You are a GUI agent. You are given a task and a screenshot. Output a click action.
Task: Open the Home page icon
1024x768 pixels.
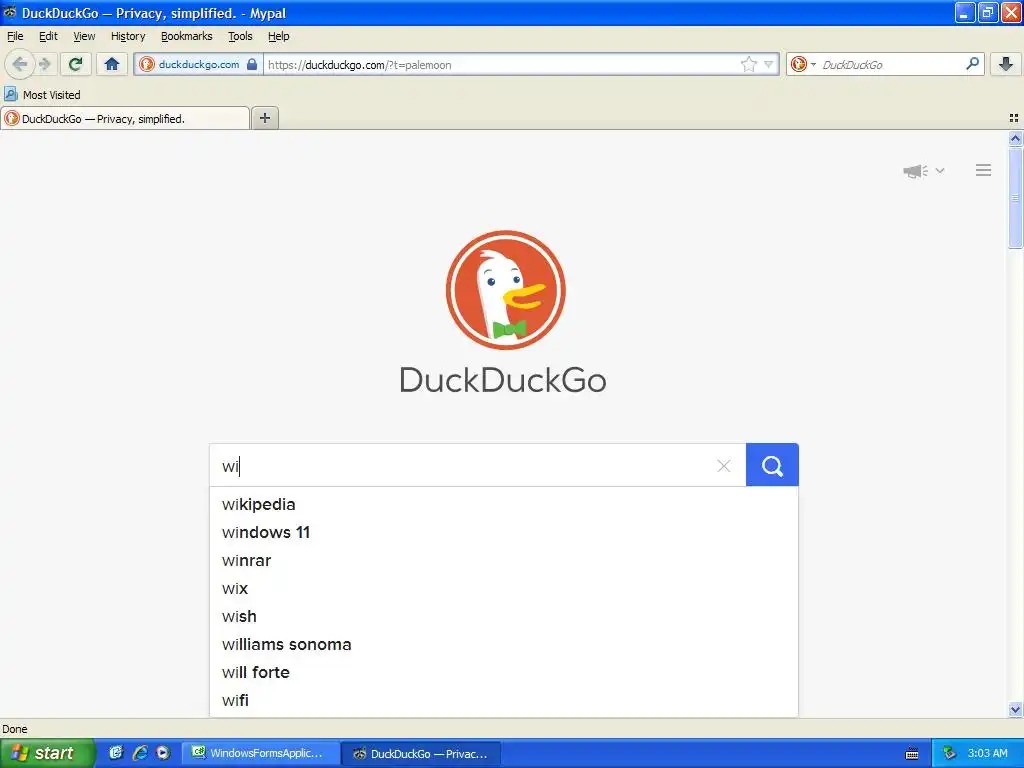[112, 64]
